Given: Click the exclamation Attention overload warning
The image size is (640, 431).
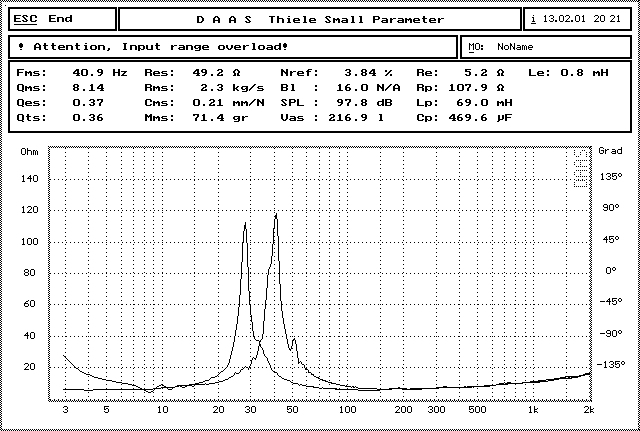Looking at the screenshot, I should click(x=152, y=47).
